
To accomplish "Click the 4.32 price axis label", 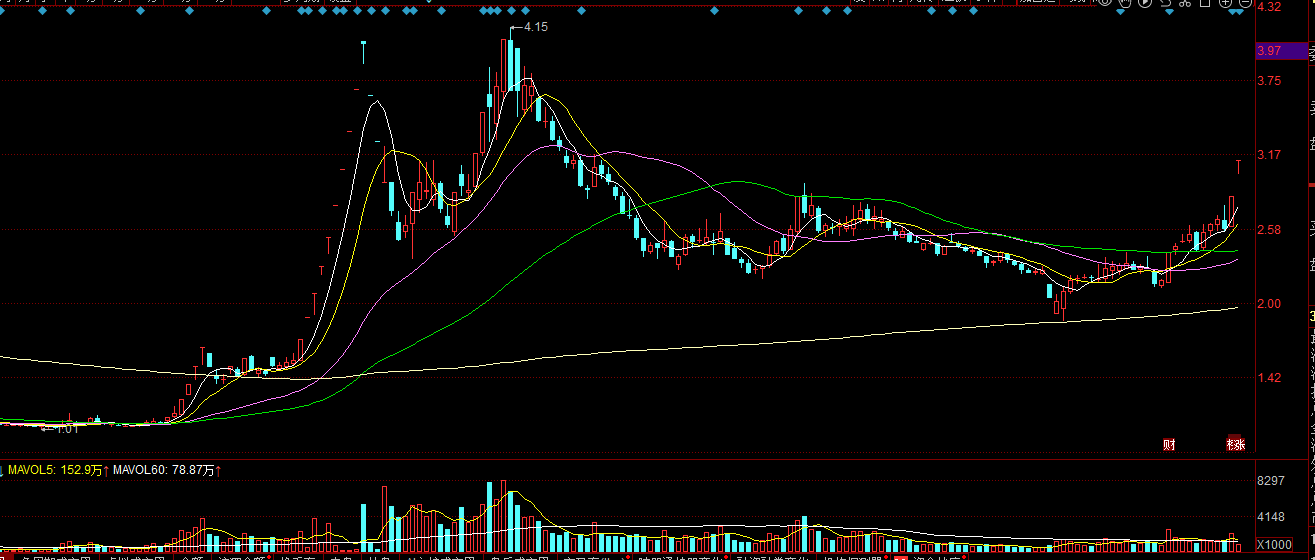I will (1270, 7).
